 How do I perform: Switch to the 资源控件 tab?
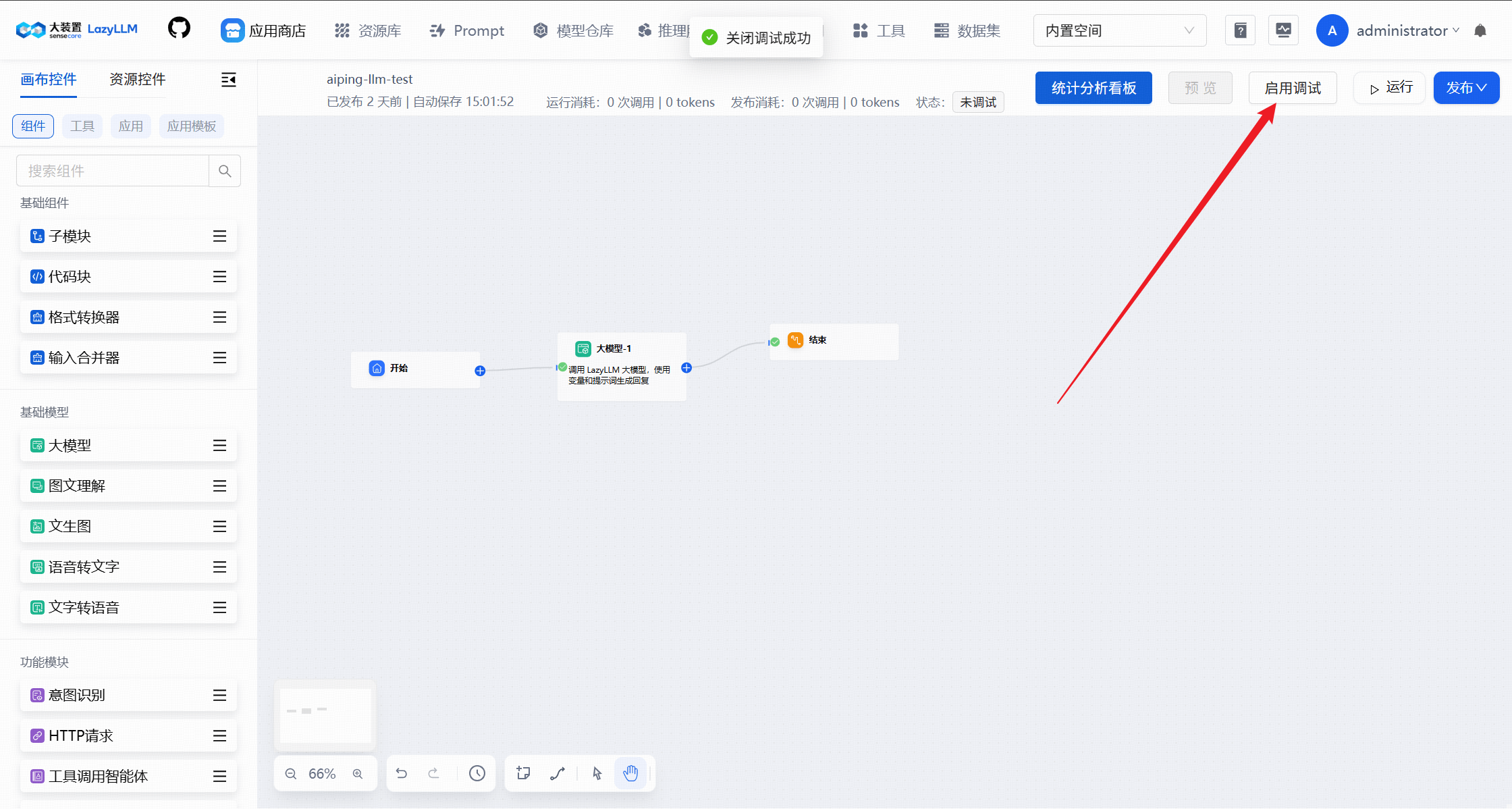(137, 80)
